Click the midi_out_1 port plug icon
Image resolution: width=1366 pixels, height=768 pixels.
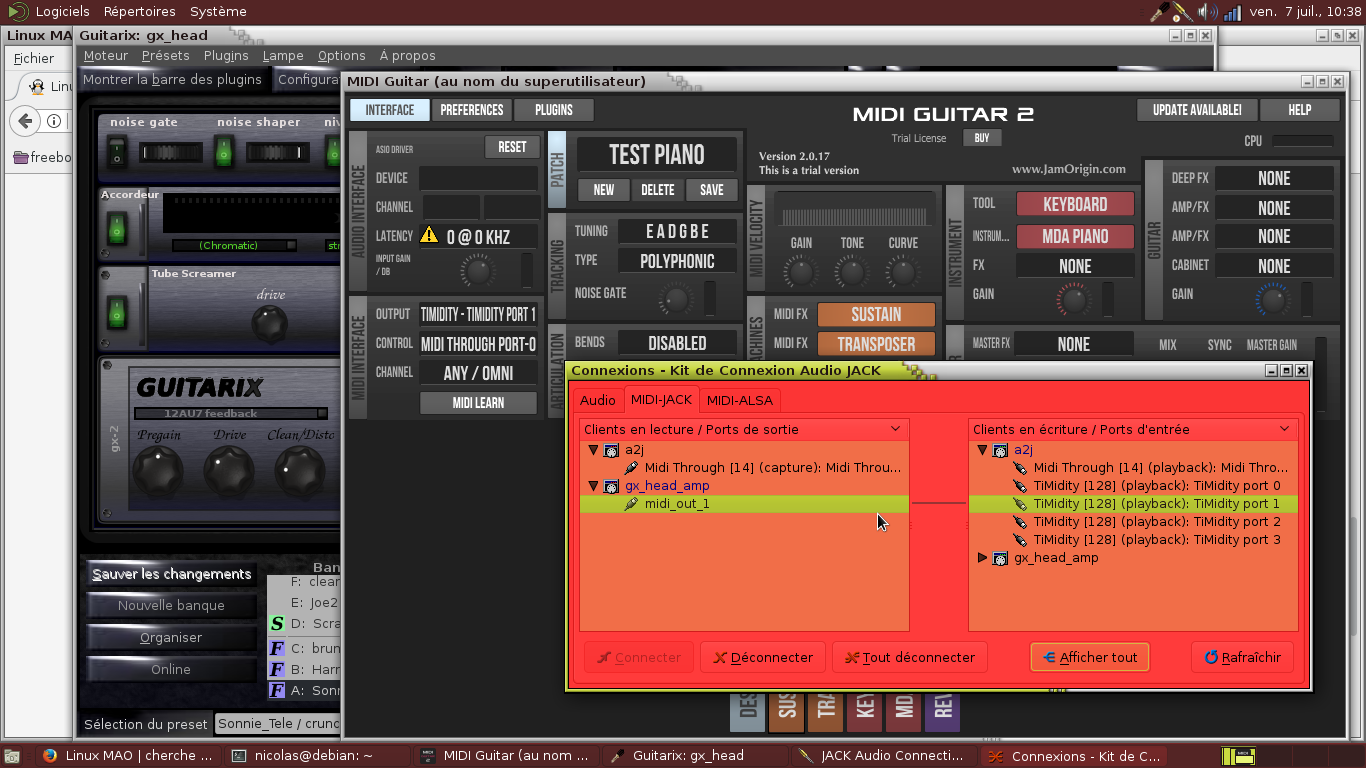point(631,504)
